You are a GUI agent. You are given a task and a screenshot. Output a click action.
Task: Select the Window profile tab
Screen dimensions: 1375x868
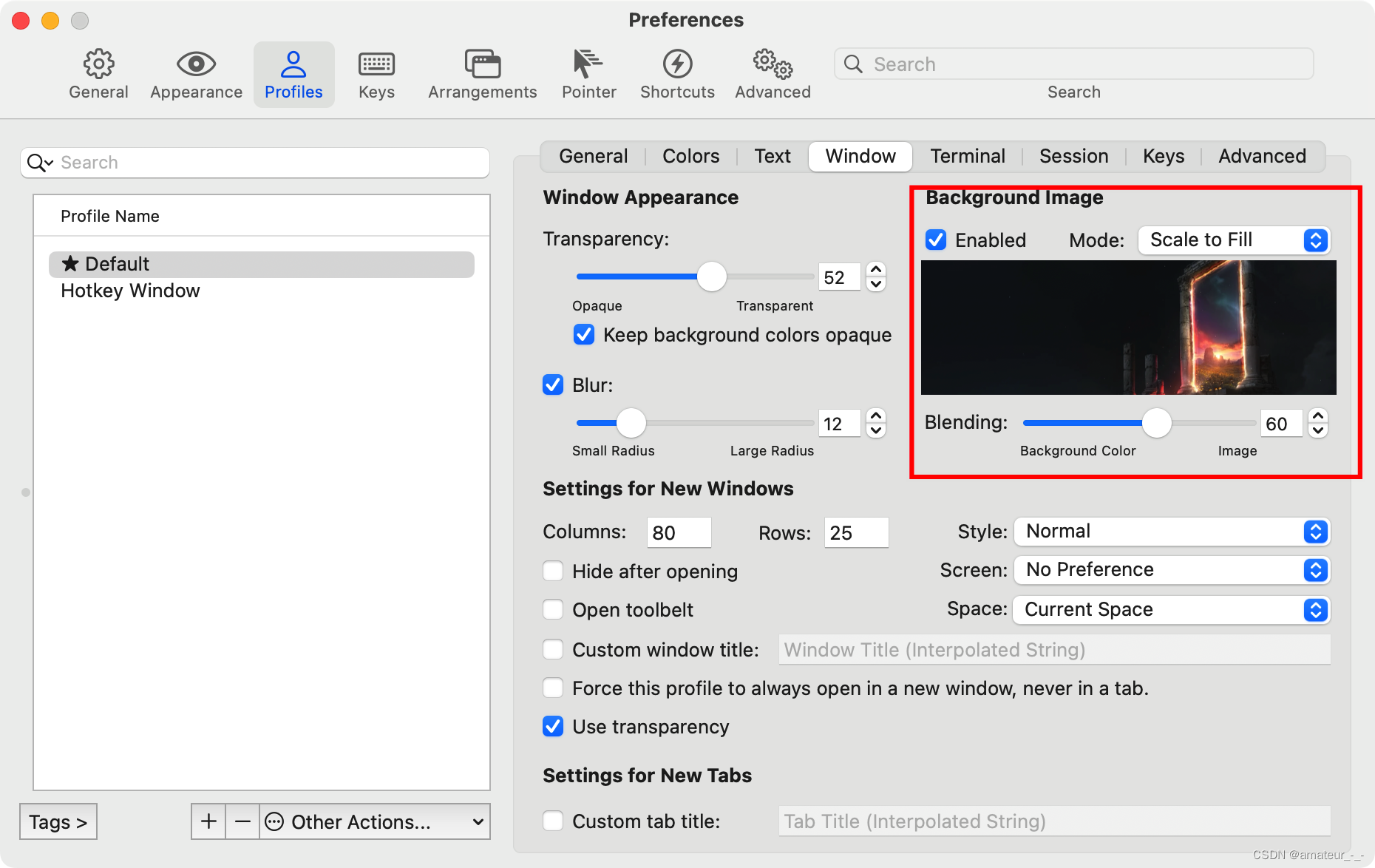click(x=860, y=156)
